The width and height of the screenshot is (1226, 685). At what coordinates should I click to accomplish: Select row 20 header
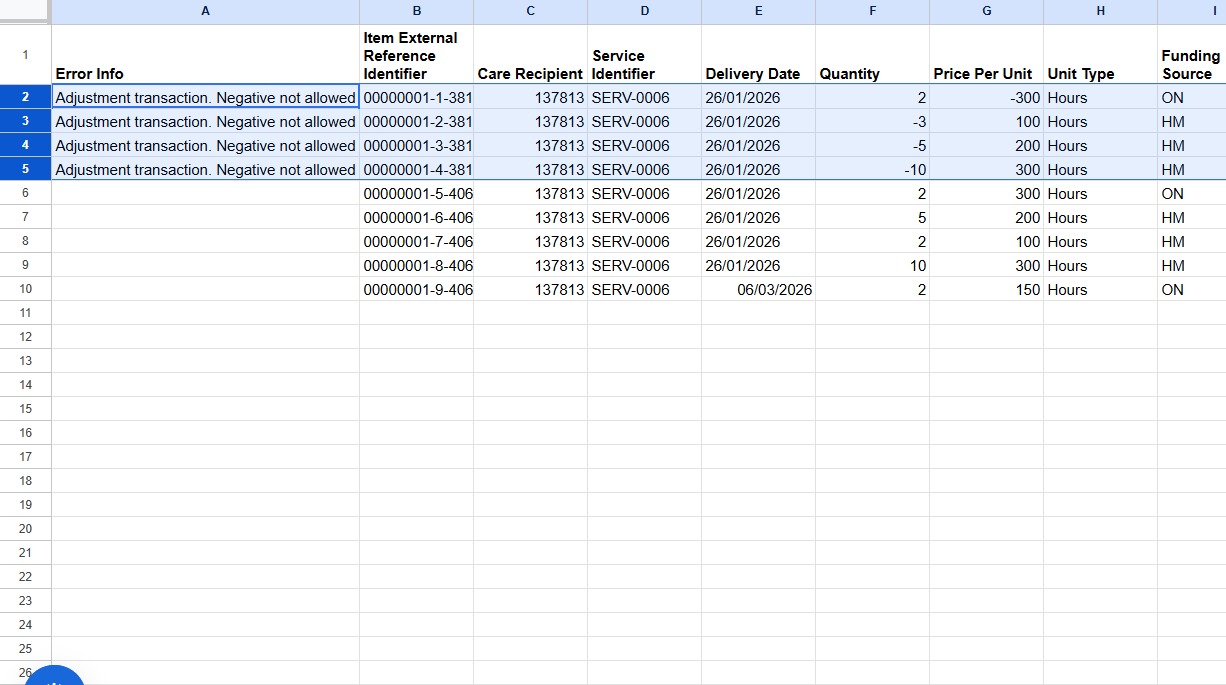[25, 529]
